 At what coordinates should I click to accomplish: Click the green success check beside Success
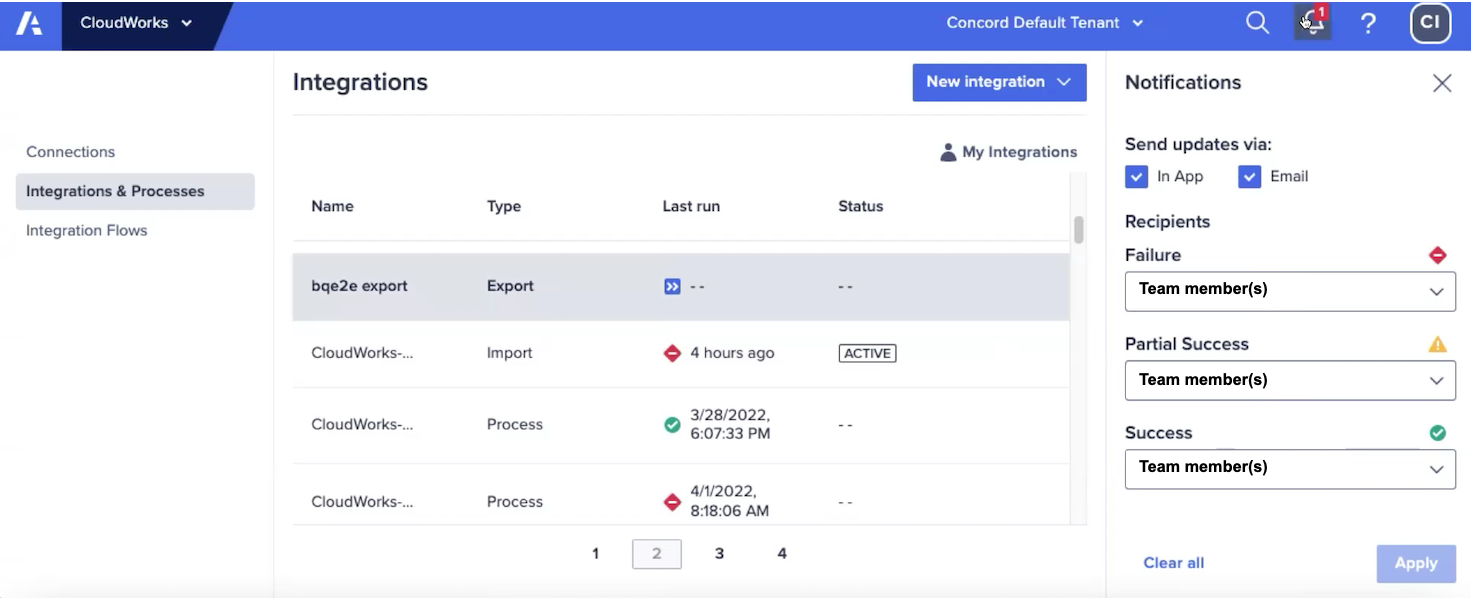tap(1438, 433)
